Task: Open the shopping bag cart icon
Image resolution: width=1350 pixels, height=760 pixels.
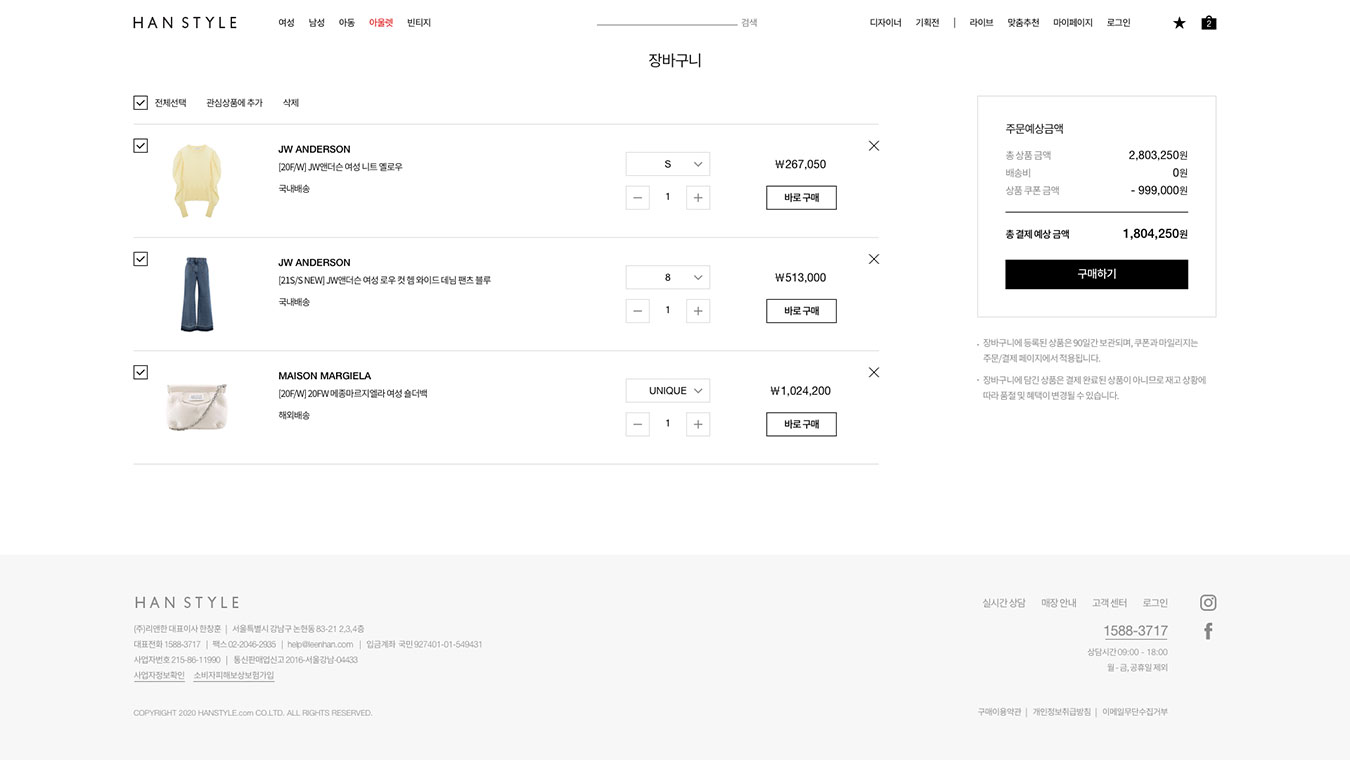Action: [1209, 22]
